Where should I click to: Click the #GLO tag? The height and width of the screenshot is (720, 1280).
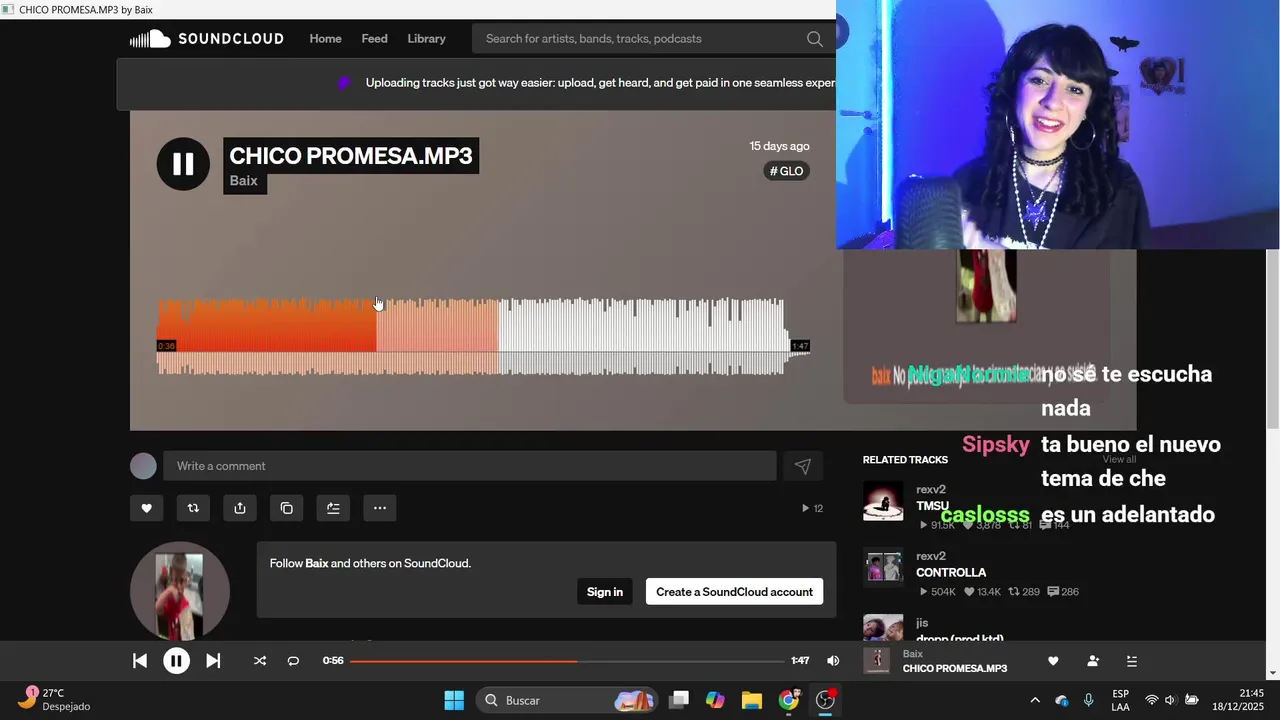[x=786, y=171]
